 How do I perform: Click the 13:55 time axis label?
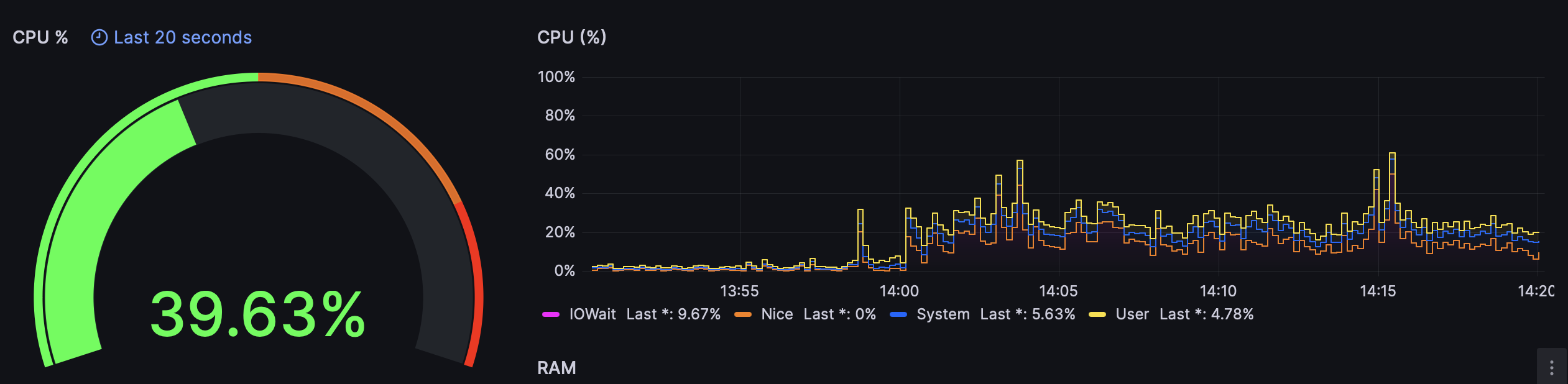(739, 291)
